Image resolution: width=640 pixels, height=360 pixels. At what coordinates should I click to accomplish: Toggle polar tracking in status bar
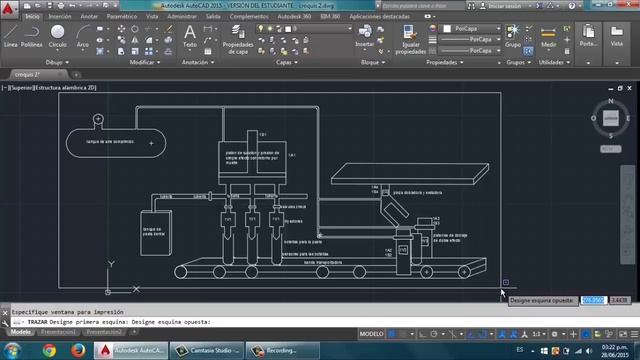(x=434, y=334)
